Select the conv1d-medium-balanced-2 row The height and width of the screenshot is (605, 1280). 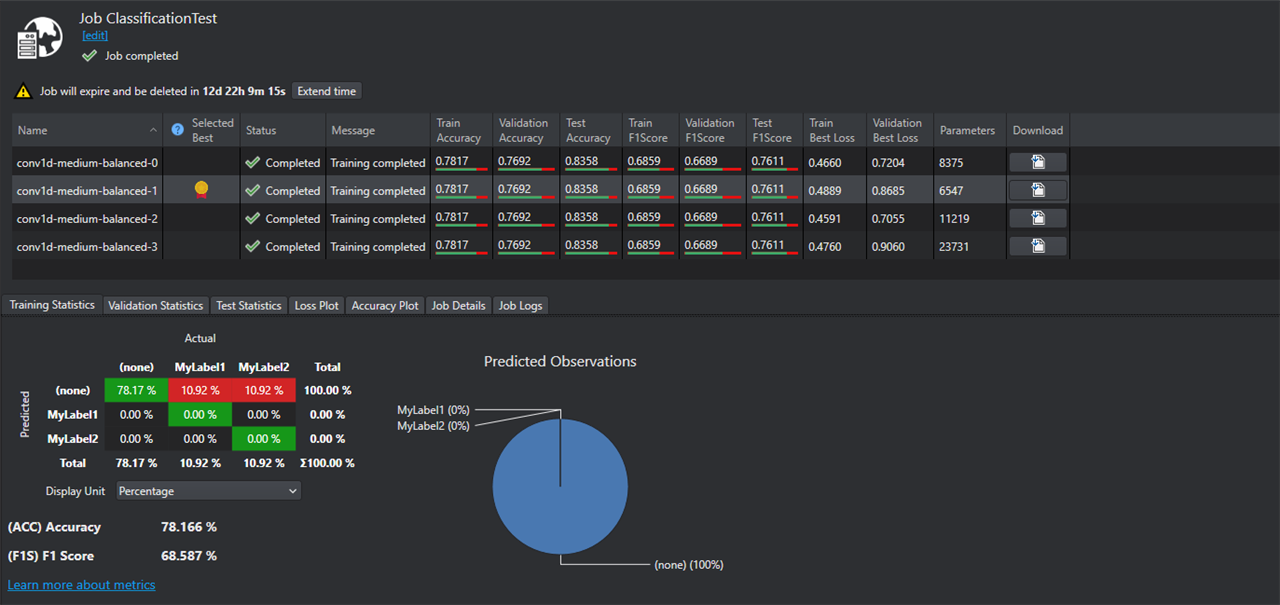(87, 218)
